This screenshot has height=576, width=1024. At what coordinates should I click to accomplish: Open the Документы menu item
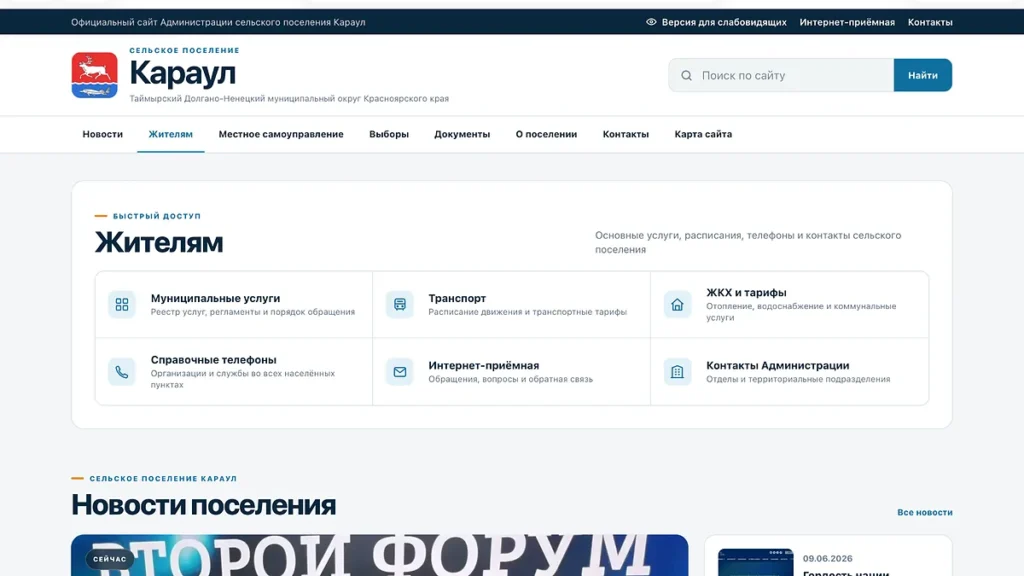(462, 134)
